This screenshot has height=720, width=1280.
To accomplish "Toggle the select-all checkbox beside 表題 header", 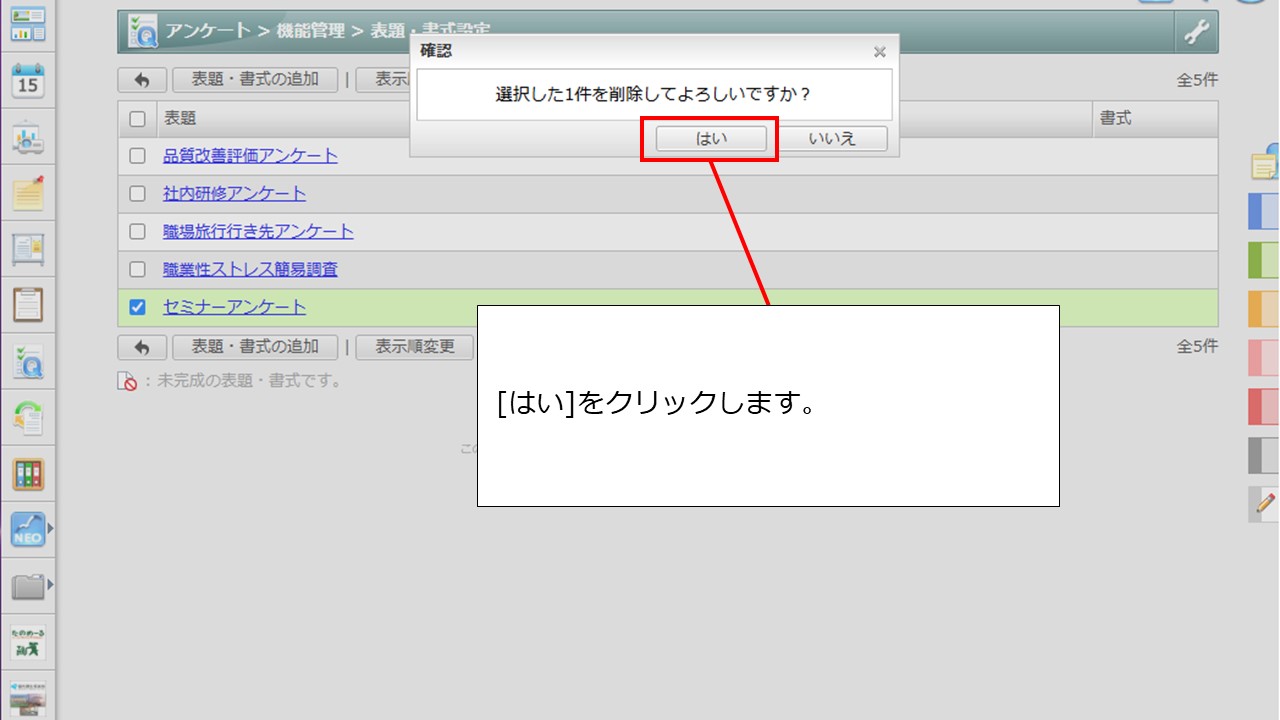I will pyautogui.click(x=138, y=119).
